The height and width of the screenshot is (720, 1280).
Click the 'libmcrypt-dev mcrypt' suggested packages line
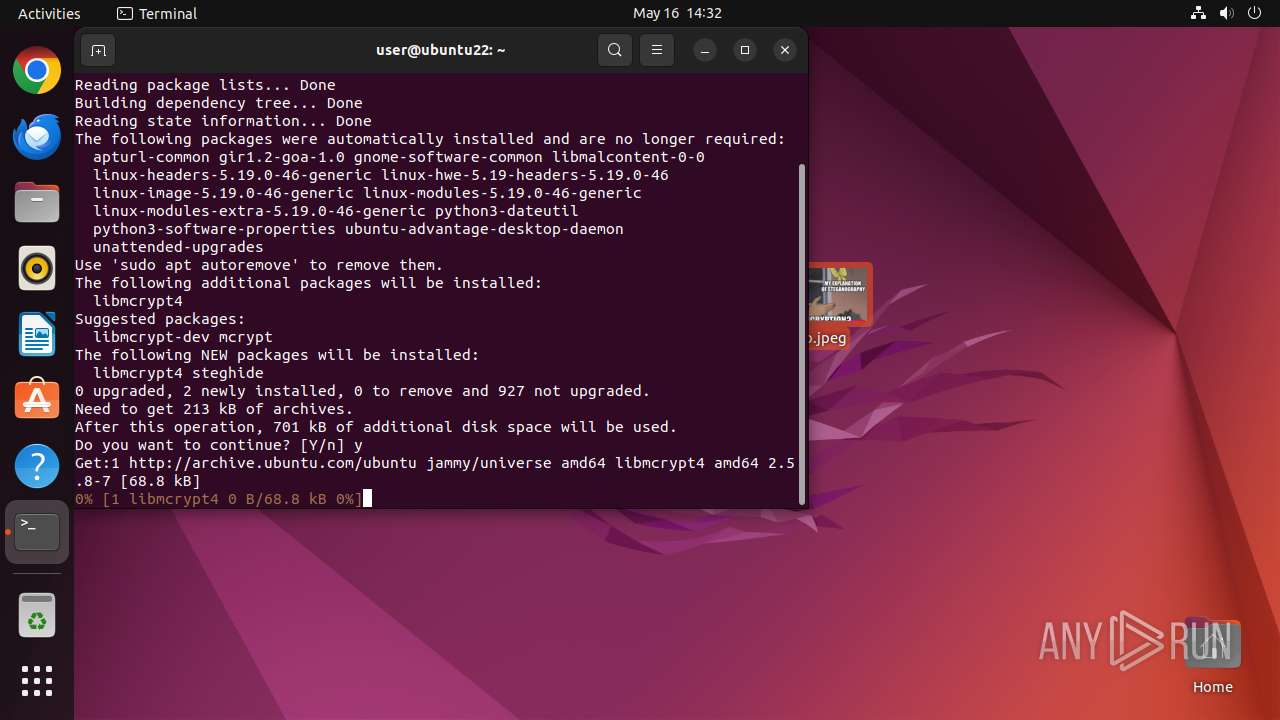click(183, 337)
